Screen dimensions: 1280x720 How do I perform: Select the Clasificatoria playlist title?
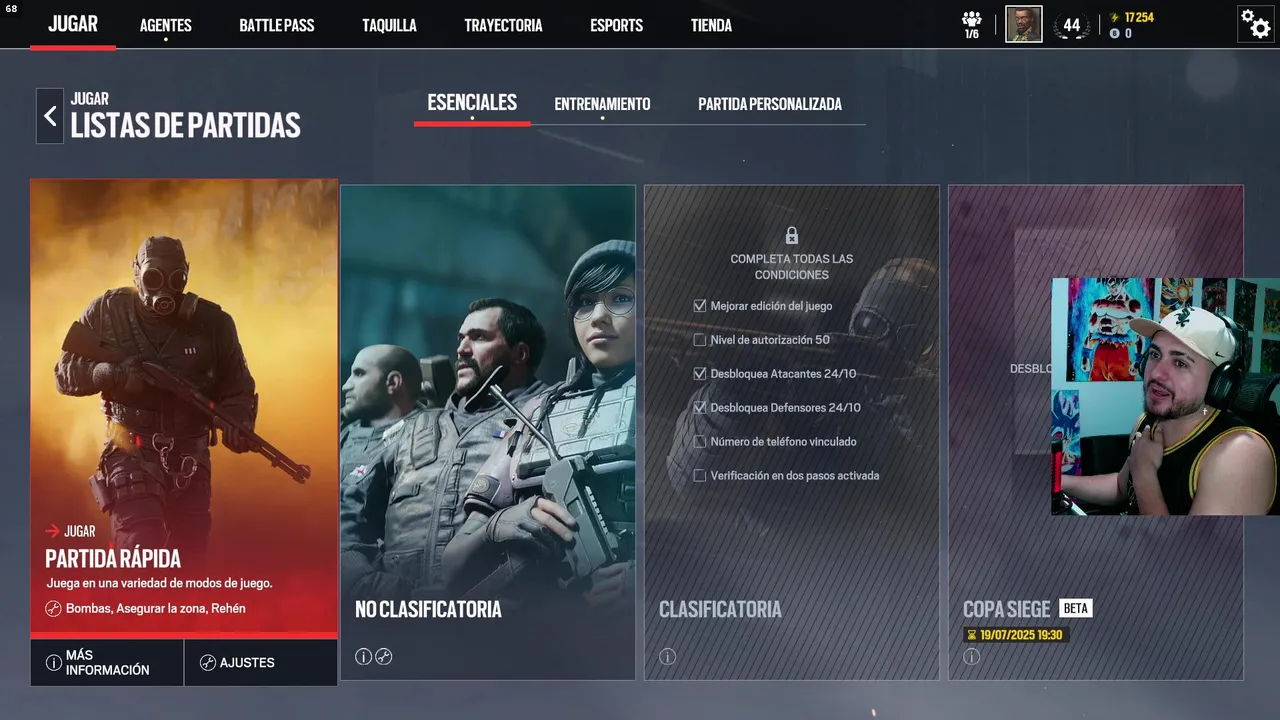point(720,609)
